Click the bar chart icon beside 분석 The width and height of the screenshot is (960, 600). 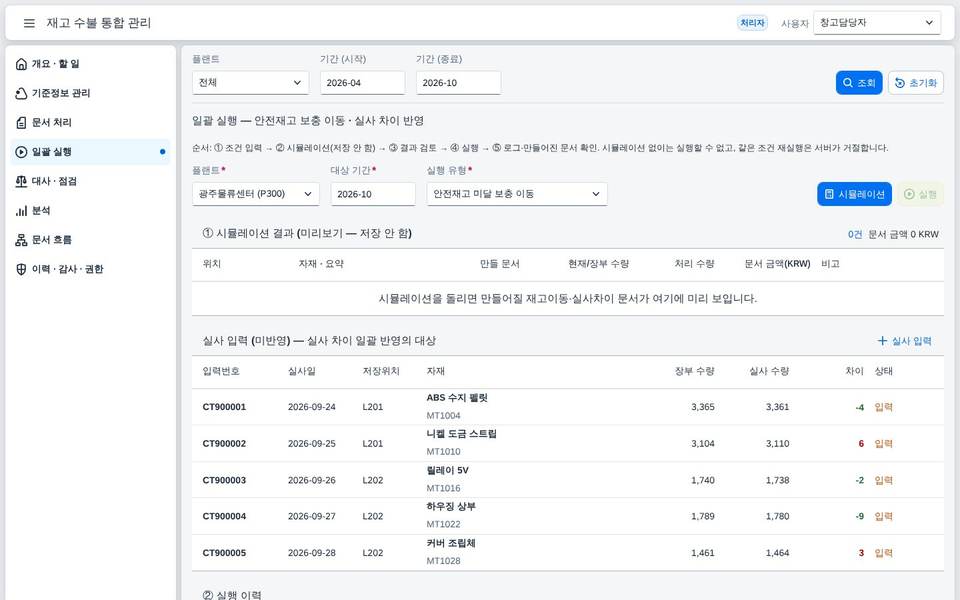[21, 211]
